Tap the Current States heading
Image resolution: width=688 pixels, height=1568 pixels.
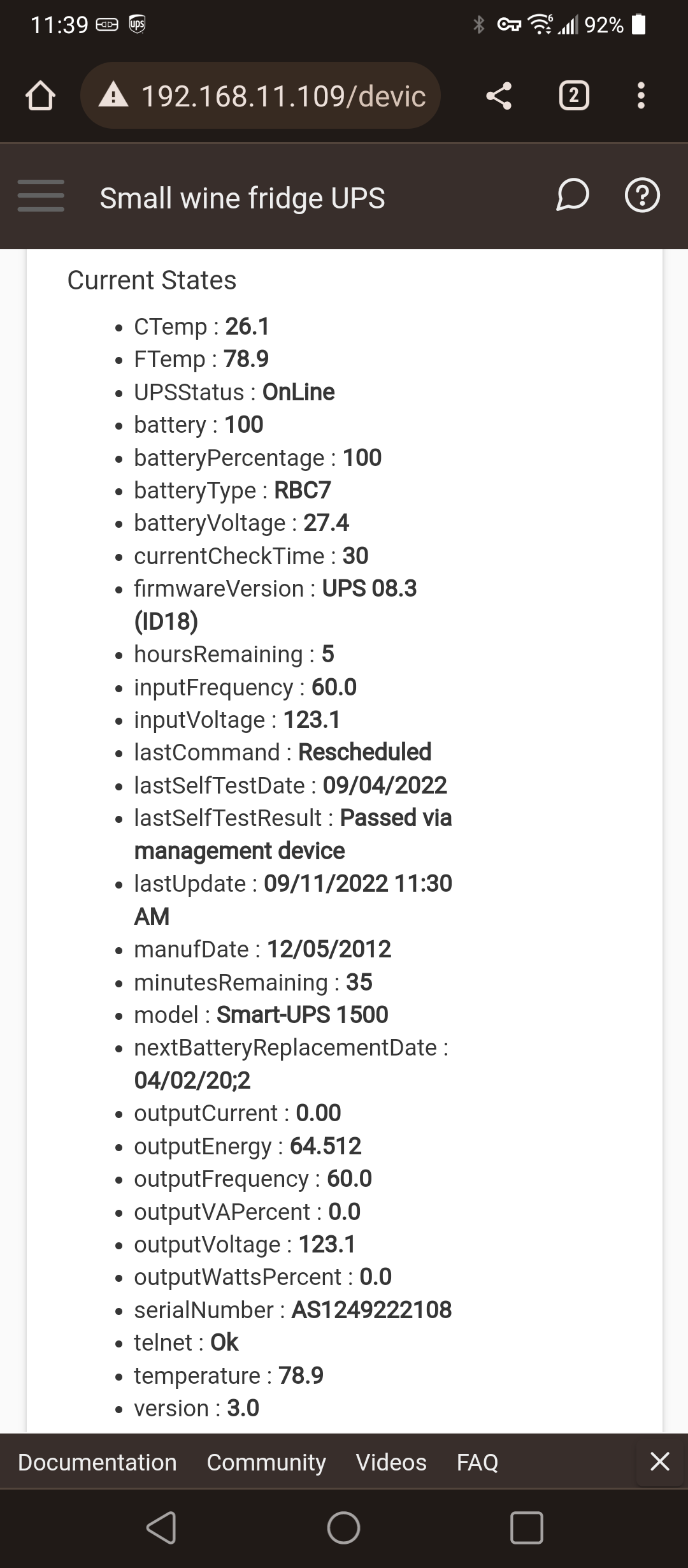click(x=152, y=280)
